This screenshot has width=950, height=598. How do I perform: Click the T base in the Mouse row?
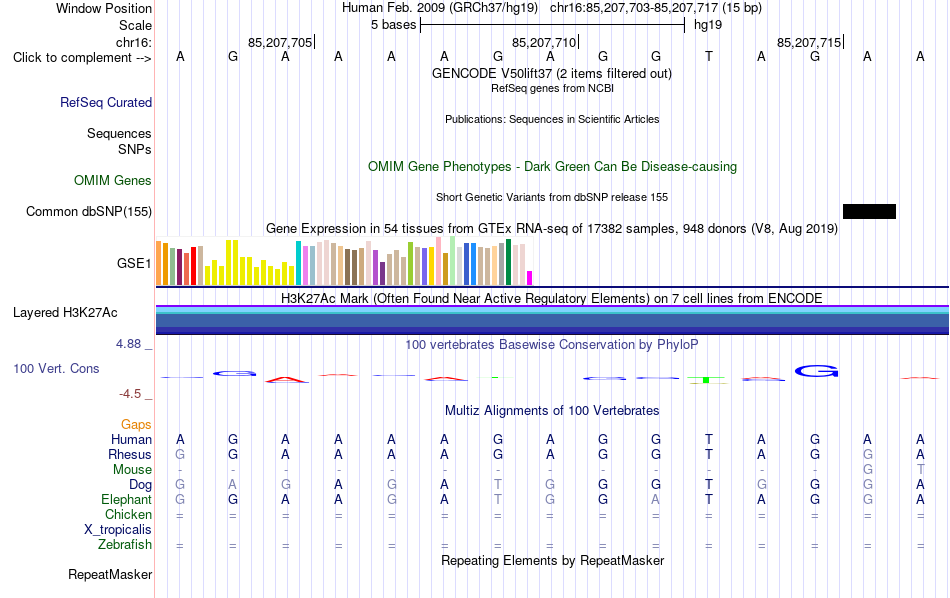tap(920, 470)
